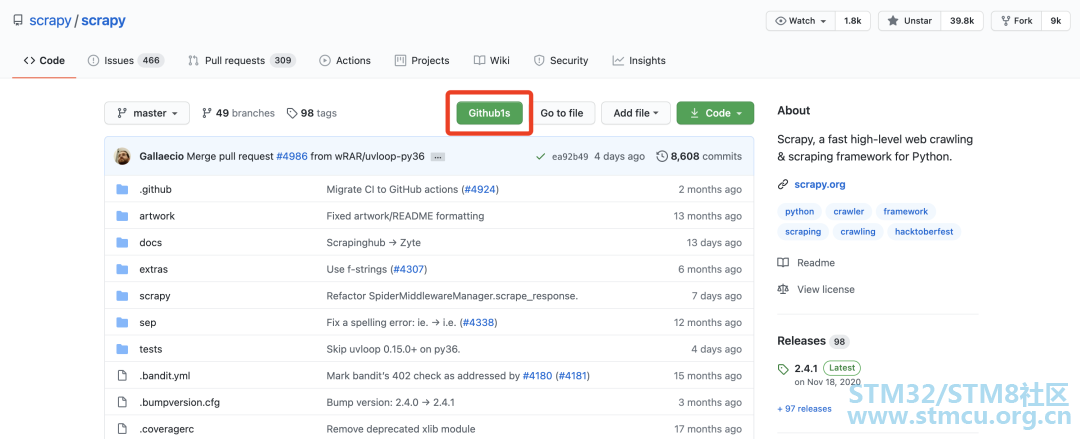Image resolution: width=1080 pixels, height=439 pixels.
Task: Open pull request #4986 link
Action: pos(292,156)
